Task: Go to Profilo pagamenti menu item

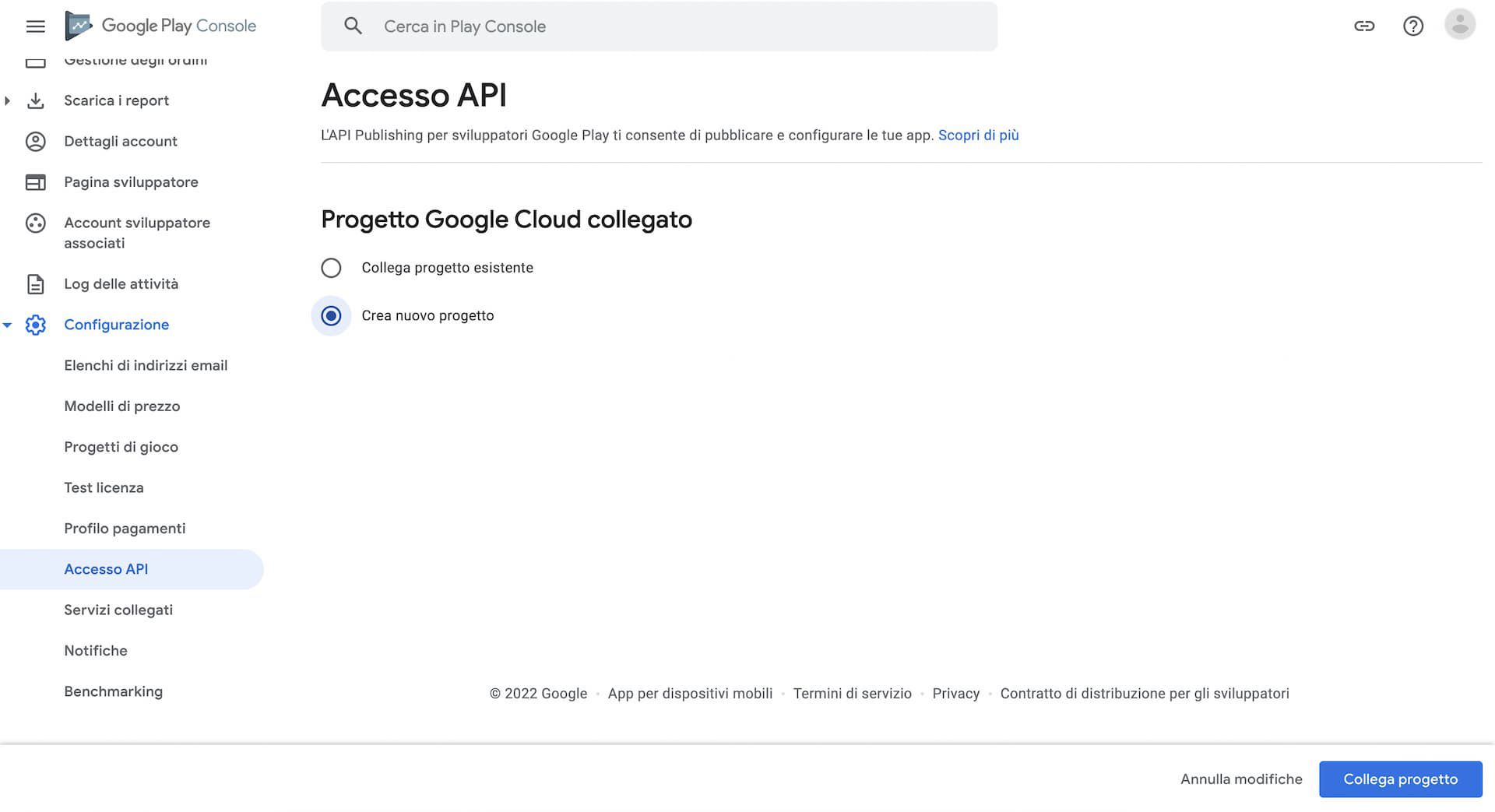Action: (125, 529)
